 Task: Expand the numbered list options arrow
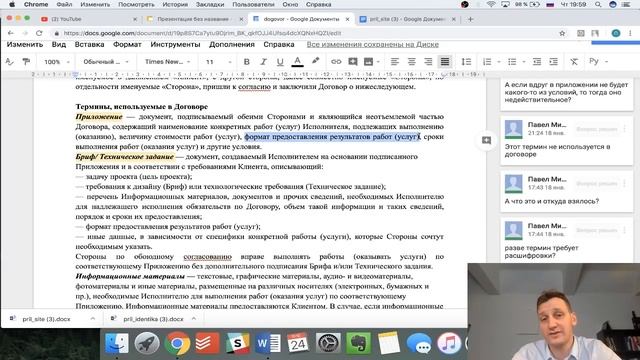499,62
